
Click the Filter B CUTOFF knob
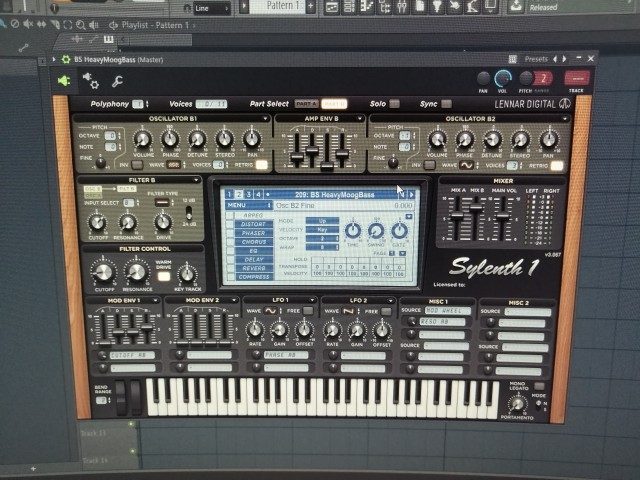(x=98, y=222)
